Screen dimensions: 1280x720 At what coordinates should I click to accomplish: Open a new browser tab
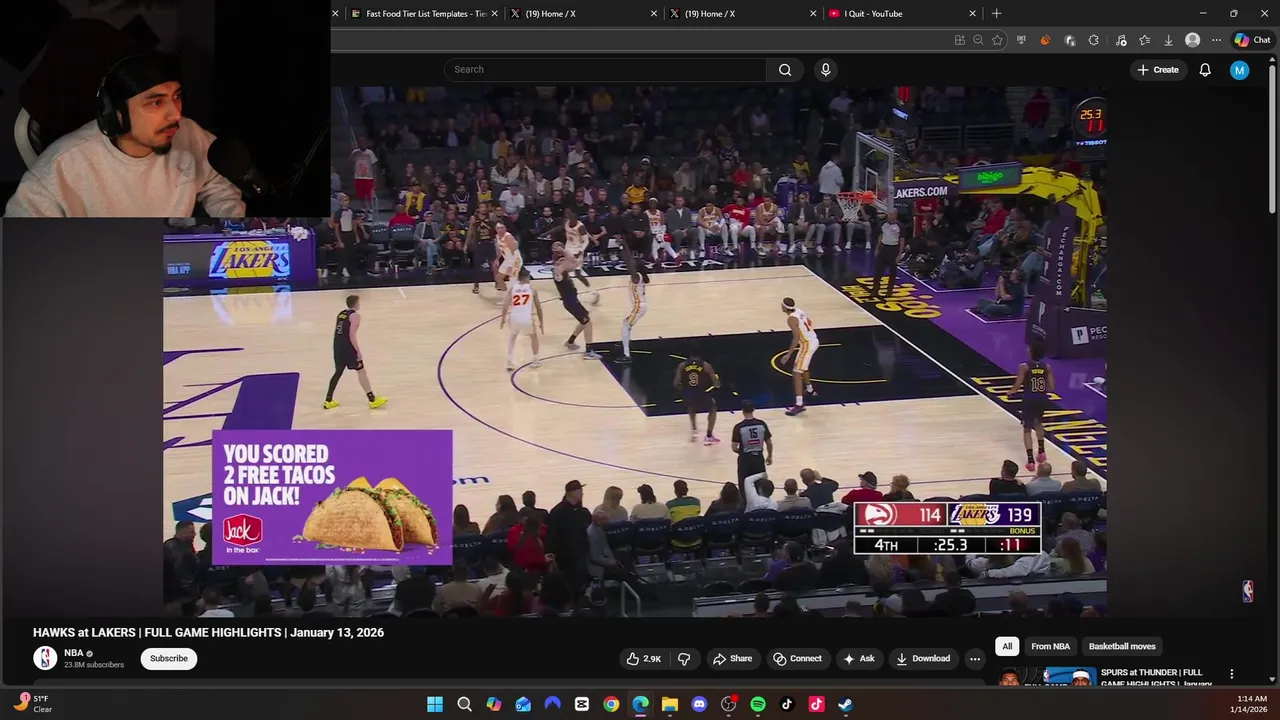(996, 13)
